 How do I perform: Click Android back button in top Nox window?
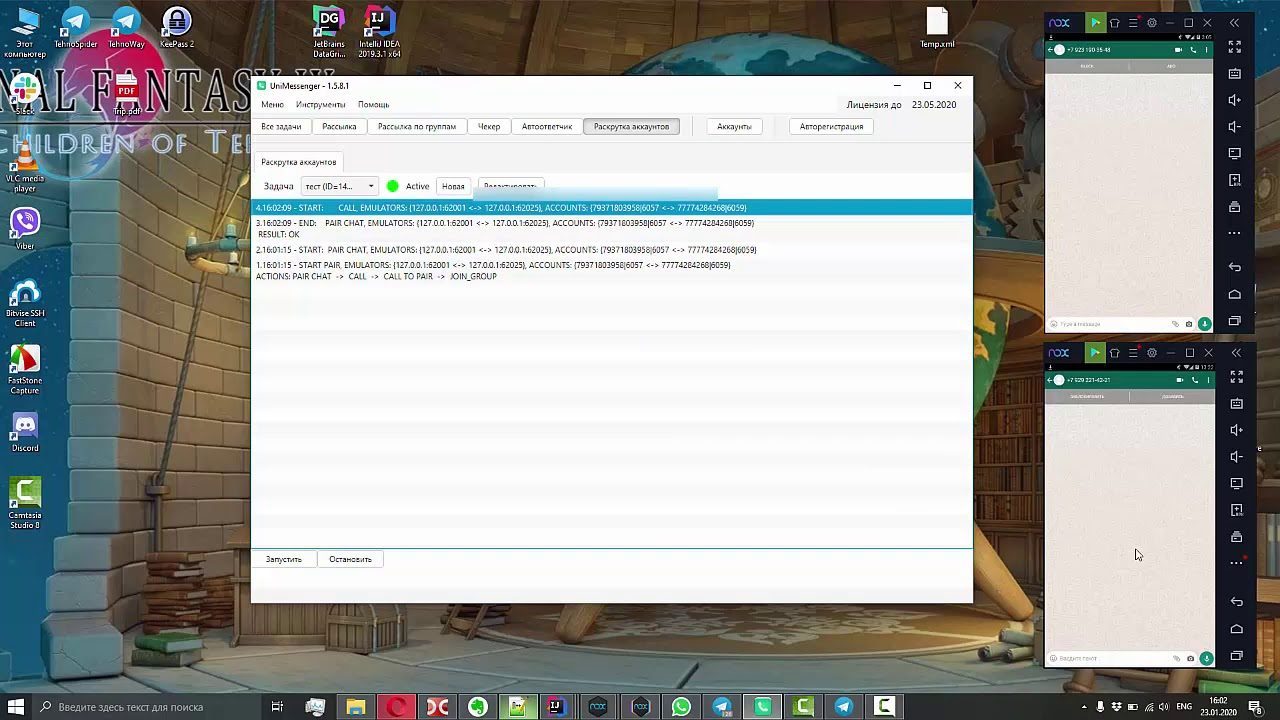point(1235,267)
